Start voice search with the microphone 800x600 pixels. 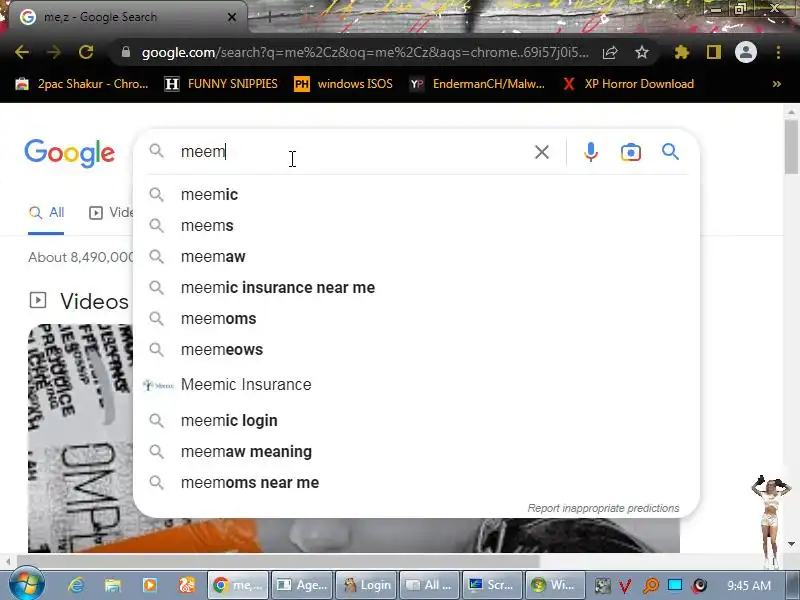591,152
